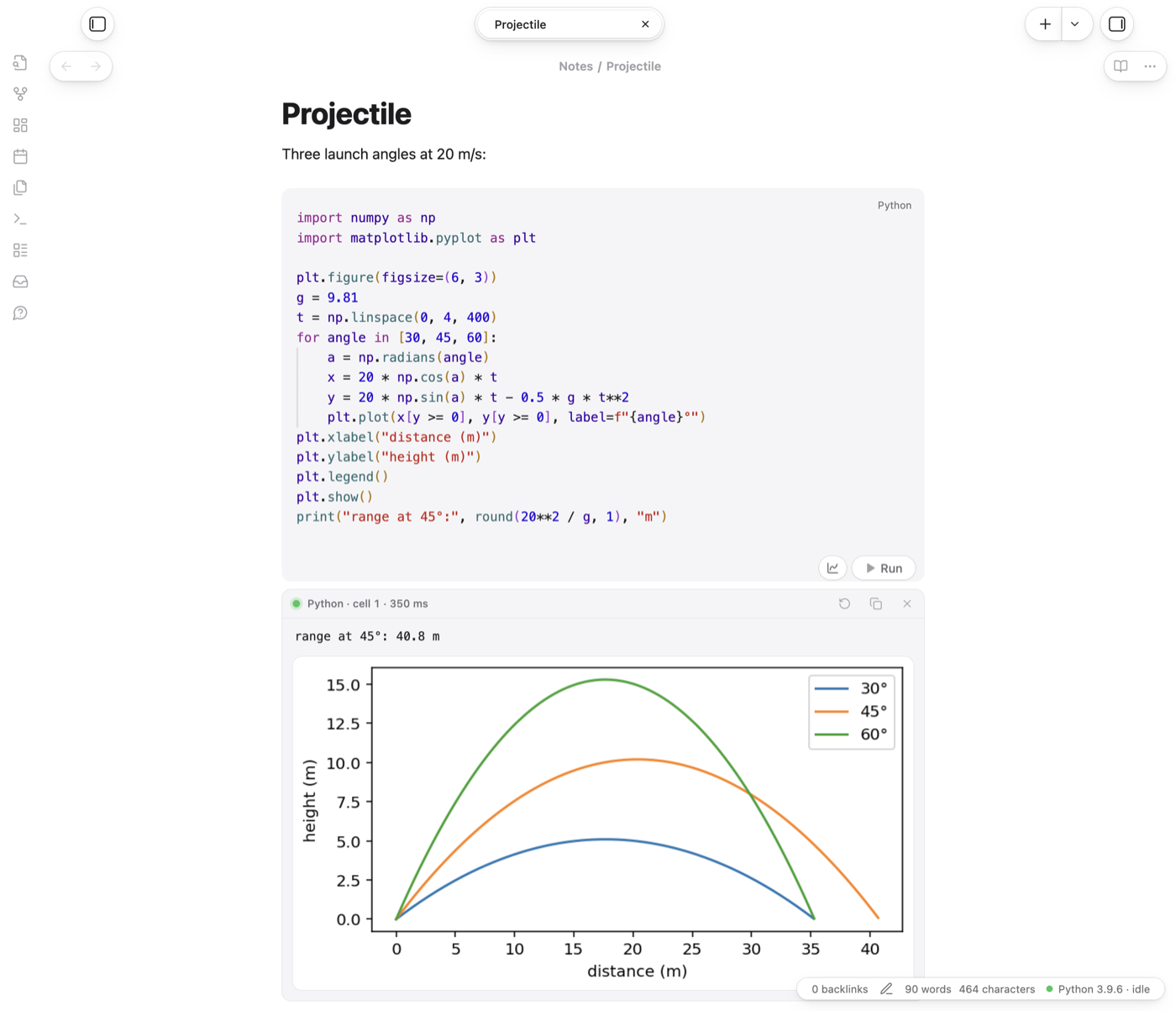
Task: Click the 'plt.show()' code line
Action: 334,497
